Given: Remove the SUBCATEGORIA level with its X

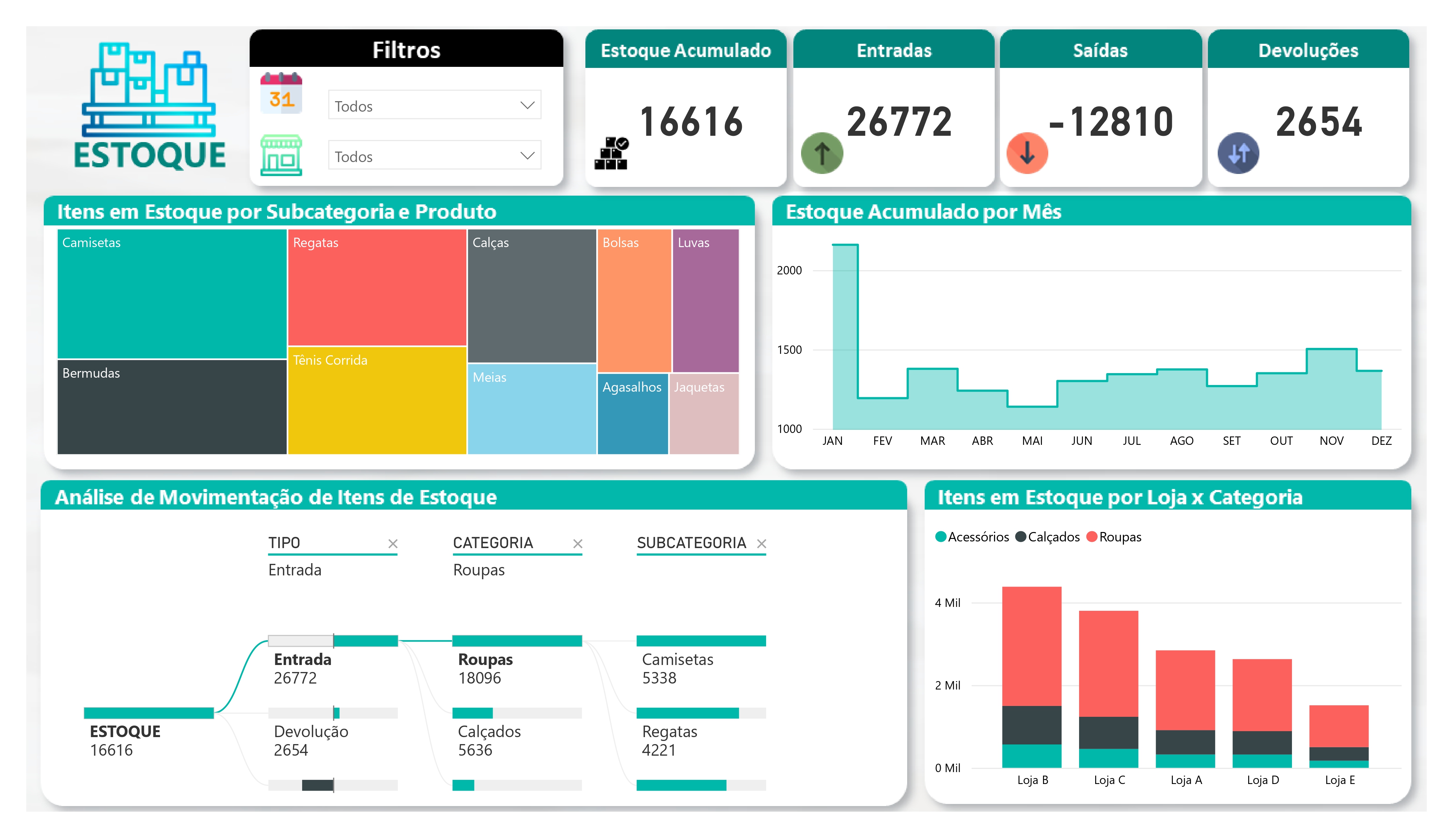Looking at the screenshot, I should point(761,544).
